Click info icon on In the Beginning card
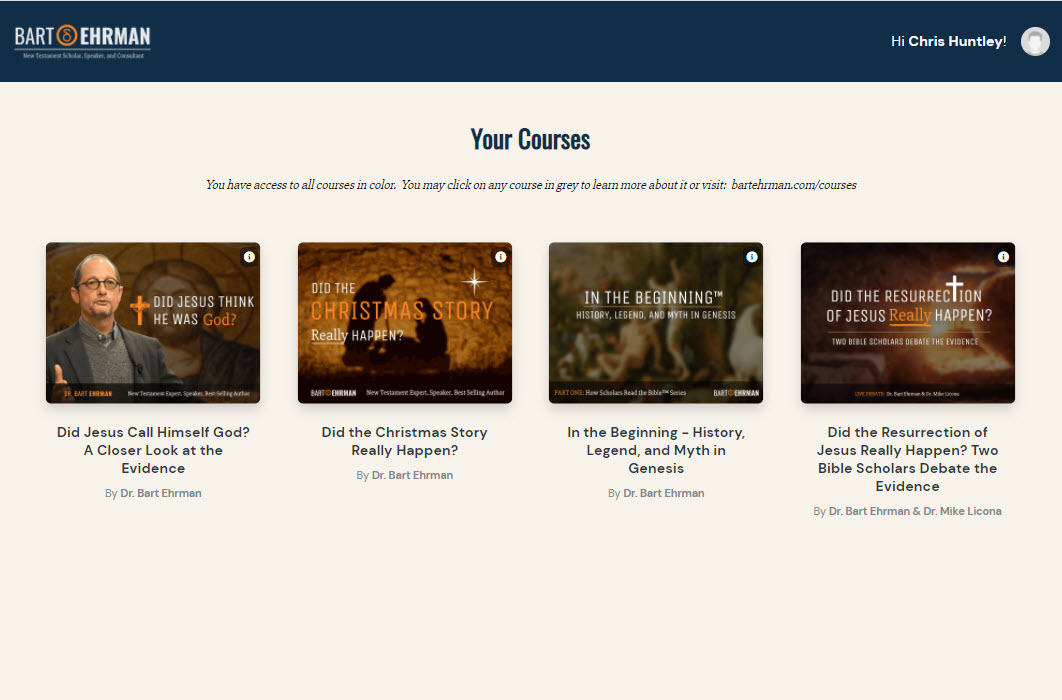This screenshot has width=1062, height=700. click(x=752, y=257)
